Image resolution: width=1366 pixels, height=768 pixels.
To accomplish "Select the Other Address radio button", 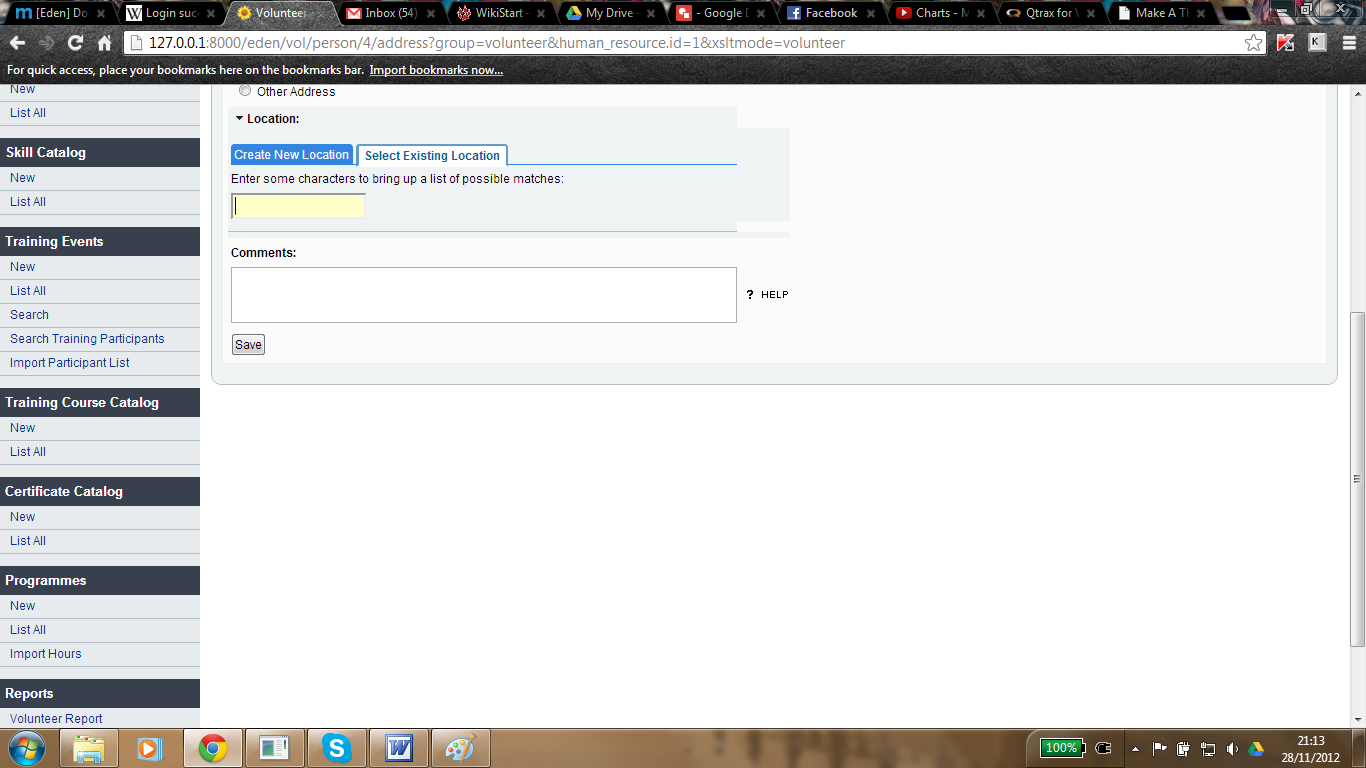I will [x=245, y=91].
